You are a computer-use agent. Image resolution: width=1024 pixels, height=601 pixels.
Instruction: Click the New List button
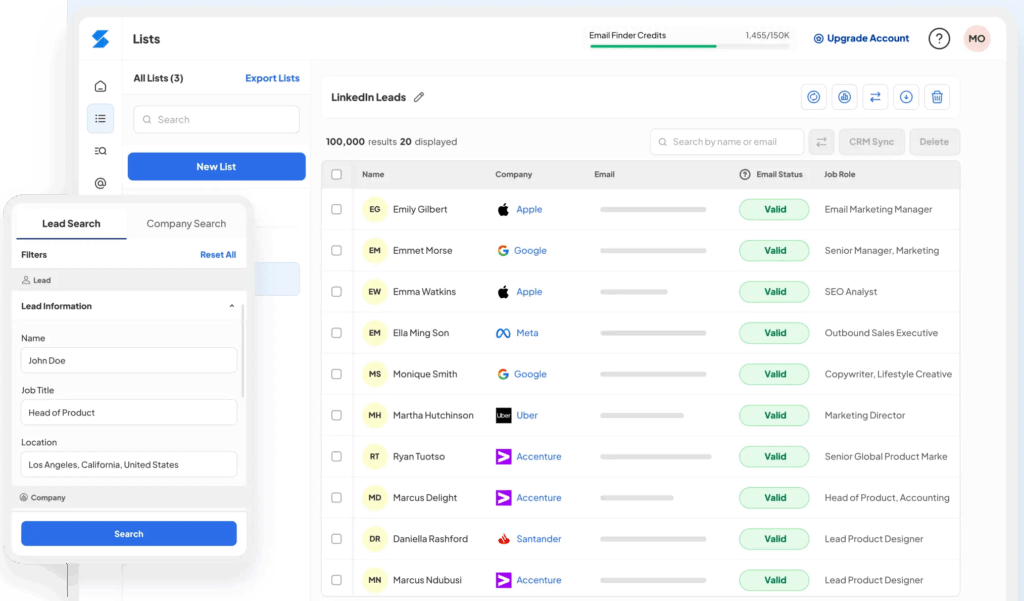click(x=216, y=166)
